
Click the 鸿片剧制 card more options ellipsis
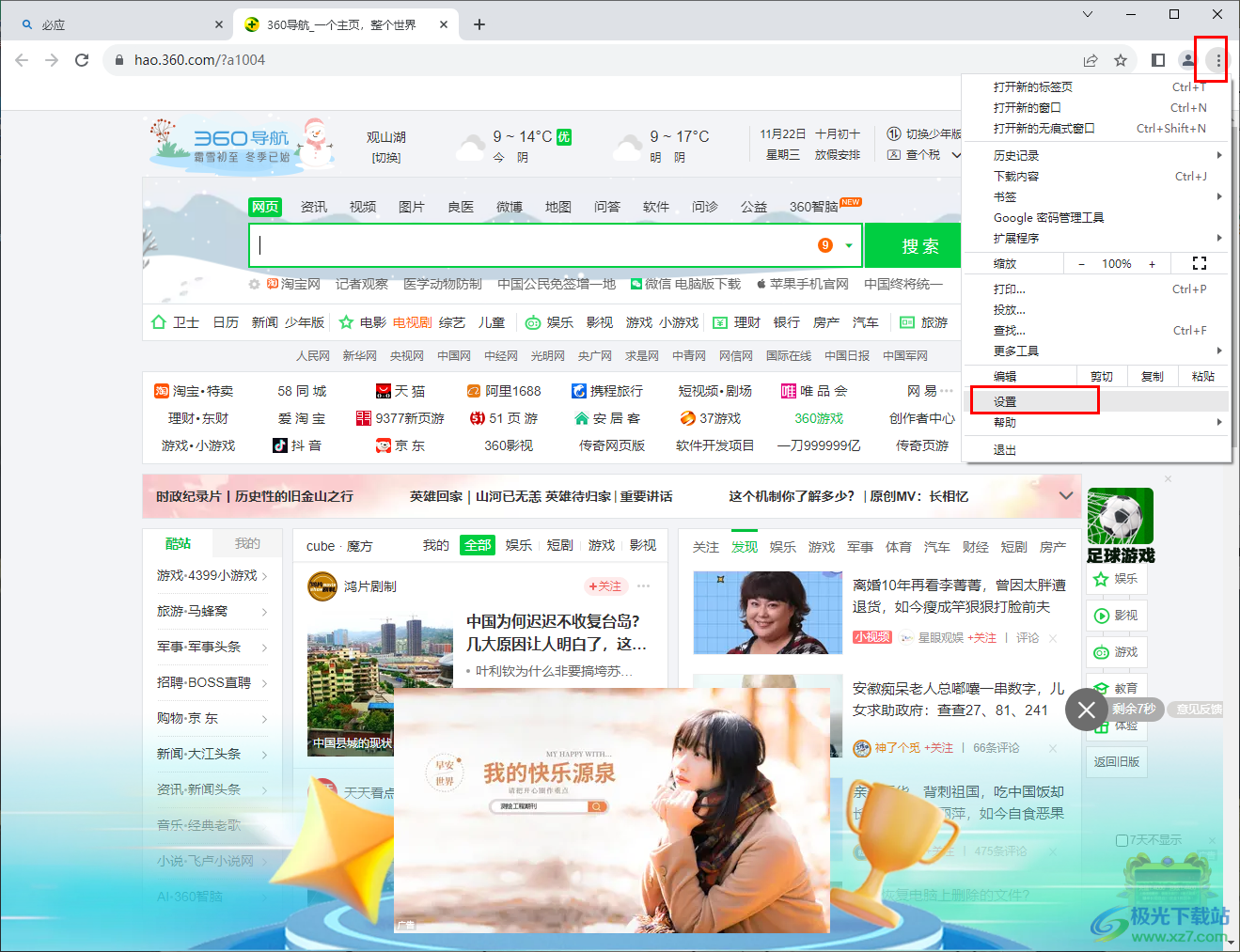644,585
